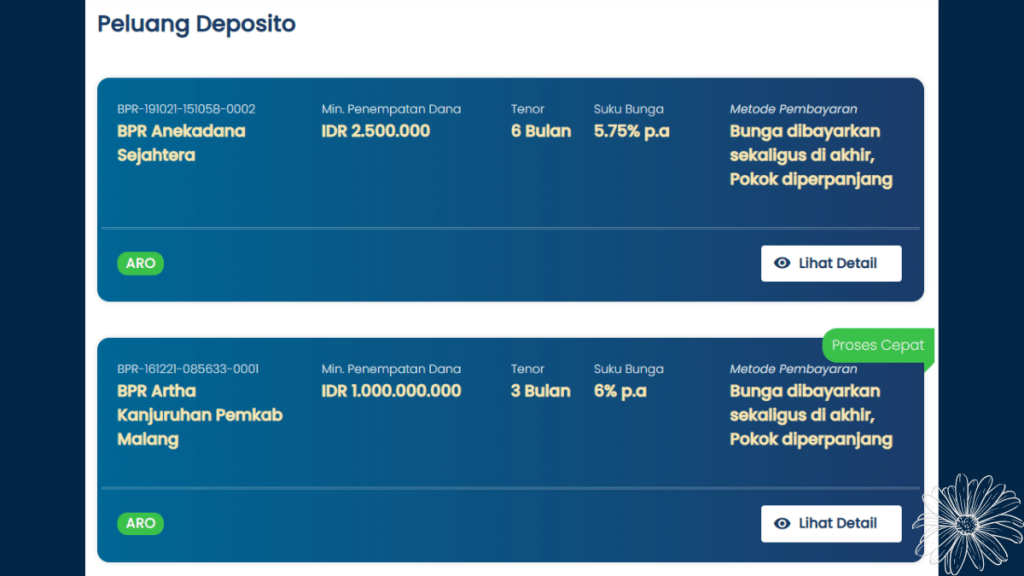Image resolution: width=1024 pixels, height=576 pixels.
Task: Open Lihat Detail for BPR Artha Kanjuruhan
Action: pos(831,523)
